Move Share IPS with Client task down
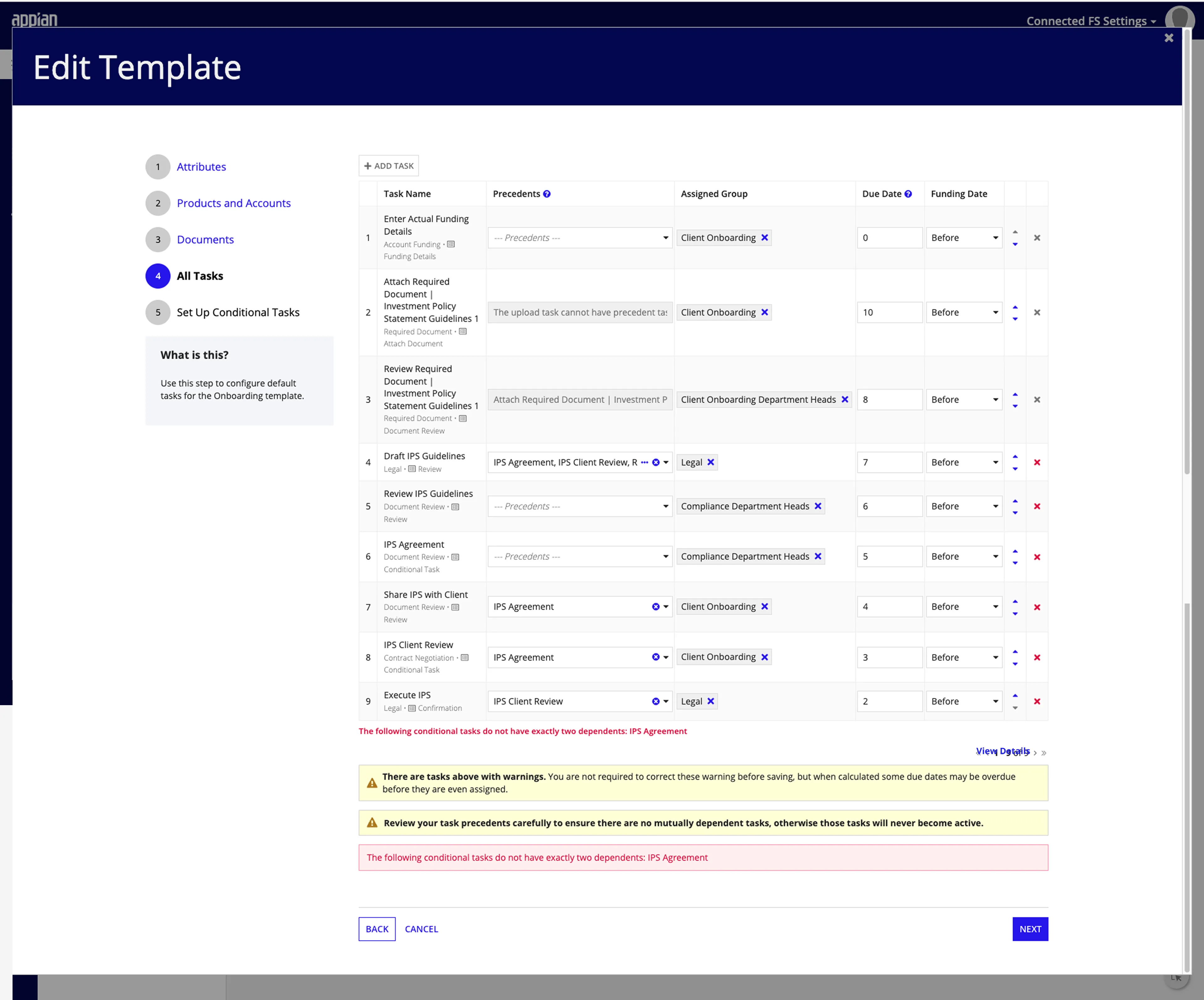The image size is (1204, 1000). (x=1015, y=613)
